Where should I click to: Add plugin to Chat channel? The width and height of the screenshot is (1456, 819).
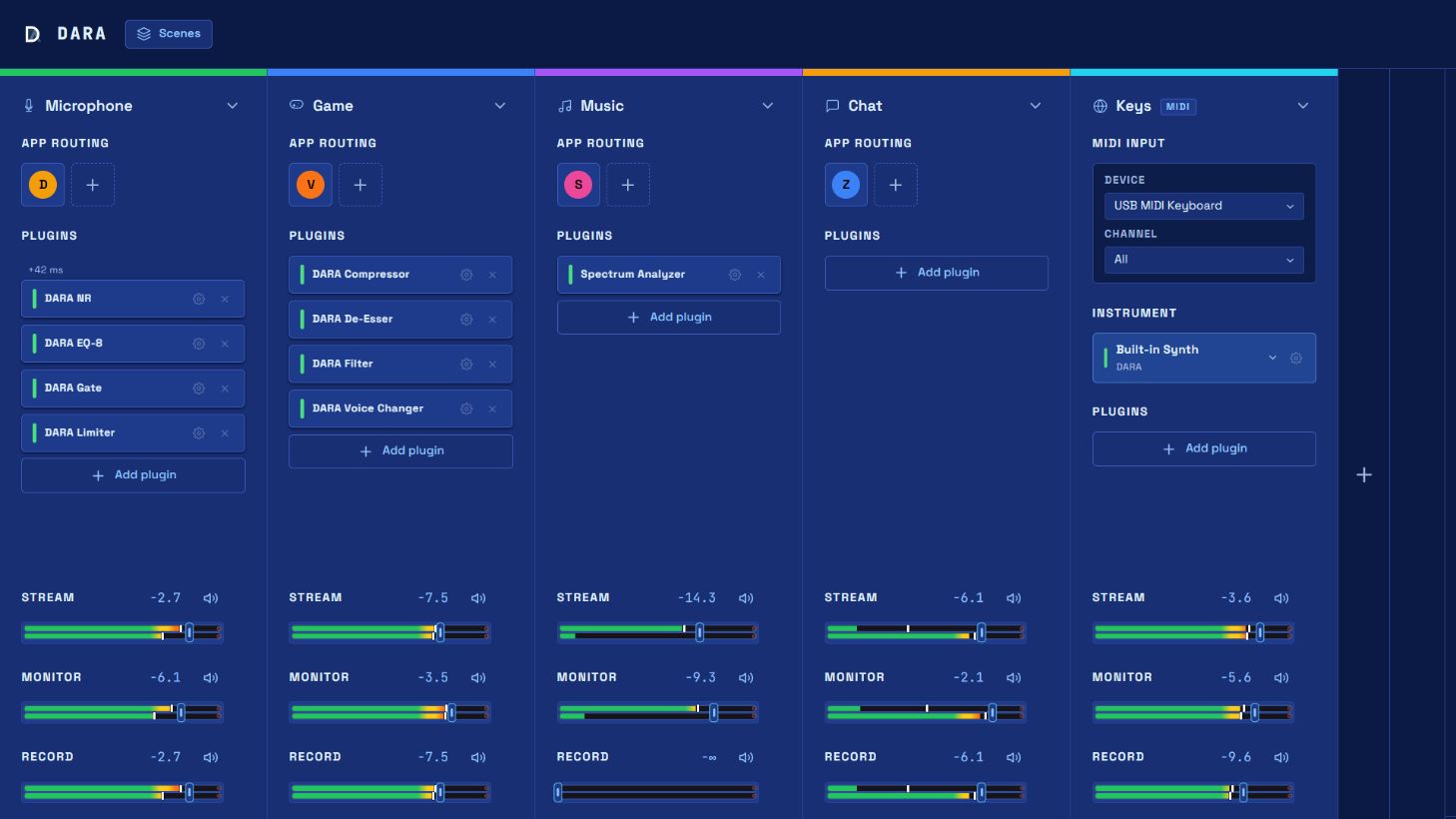[x=936, y=273]
